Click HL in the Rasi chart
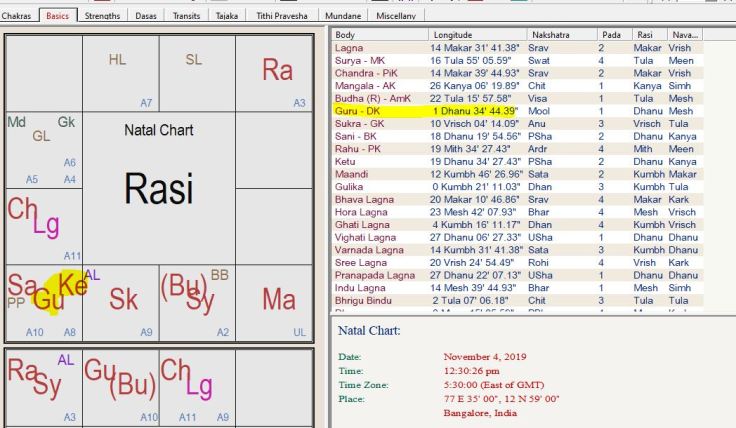Viewport: 736px width, 428px height. tap(117, 60)
